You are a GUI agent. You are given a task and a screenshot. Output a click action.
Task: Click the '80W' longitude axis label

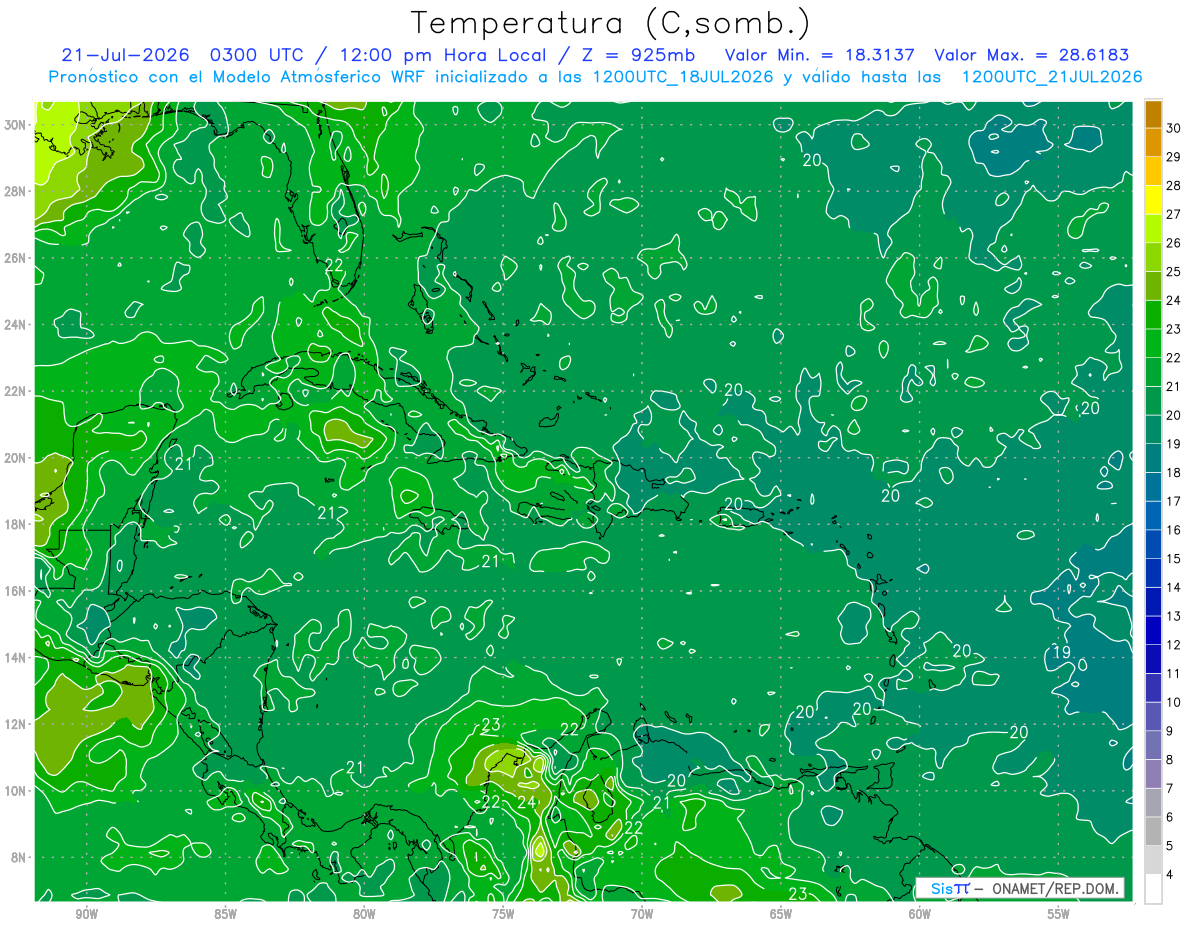364,912
